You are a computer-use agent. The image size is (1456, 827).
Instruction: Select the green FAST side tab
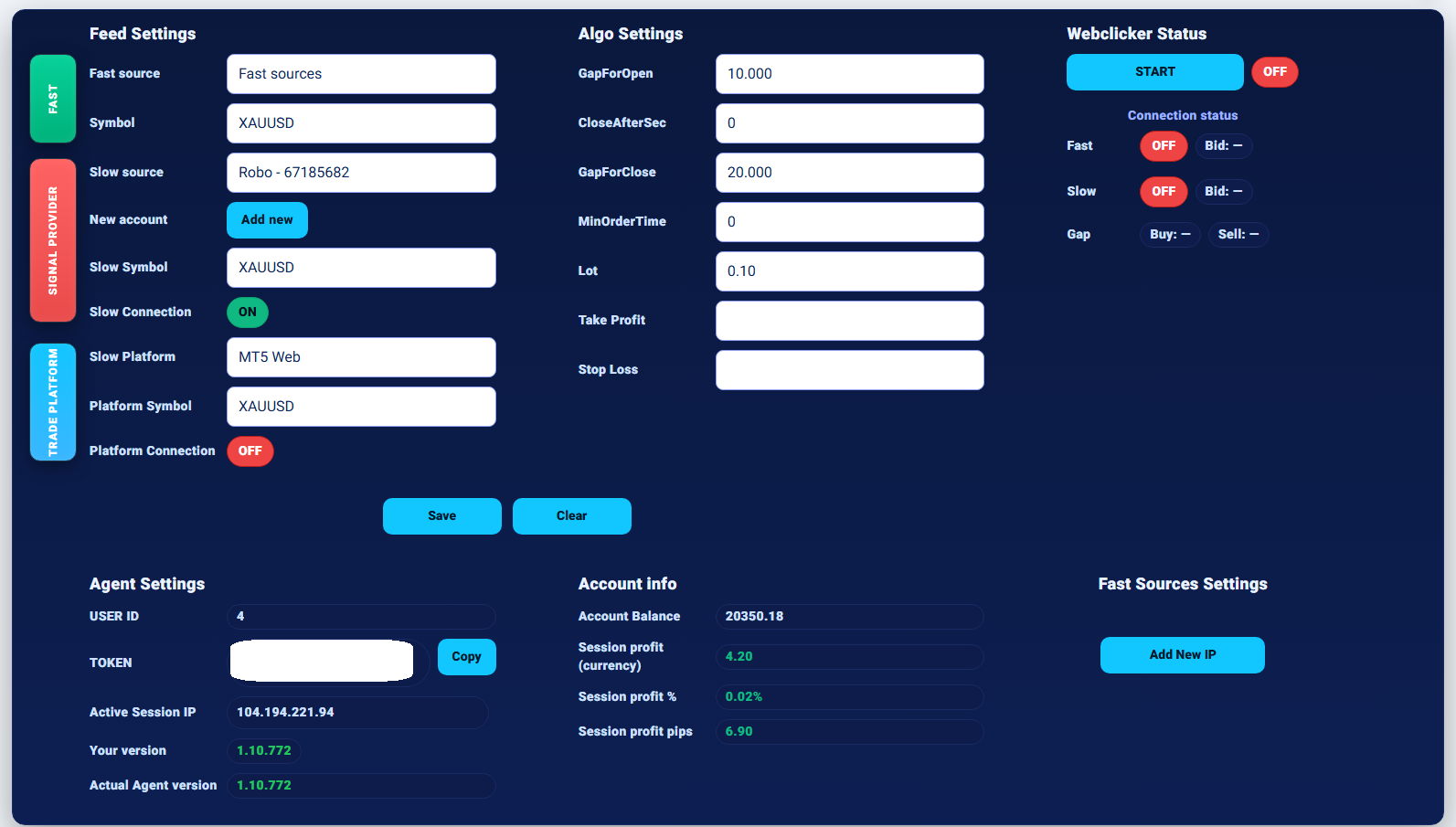pyautogui.click(x=53, y=99)
